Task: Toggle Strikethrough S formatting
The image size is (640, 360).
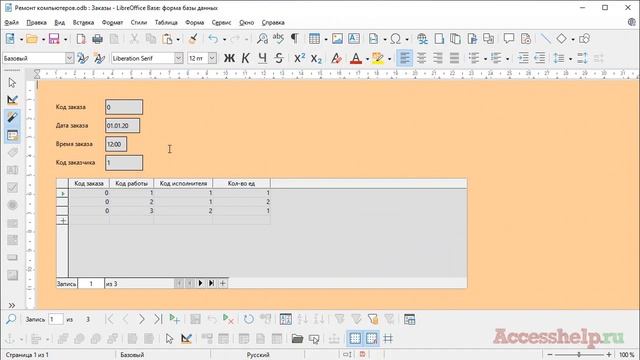Action: 279,58
